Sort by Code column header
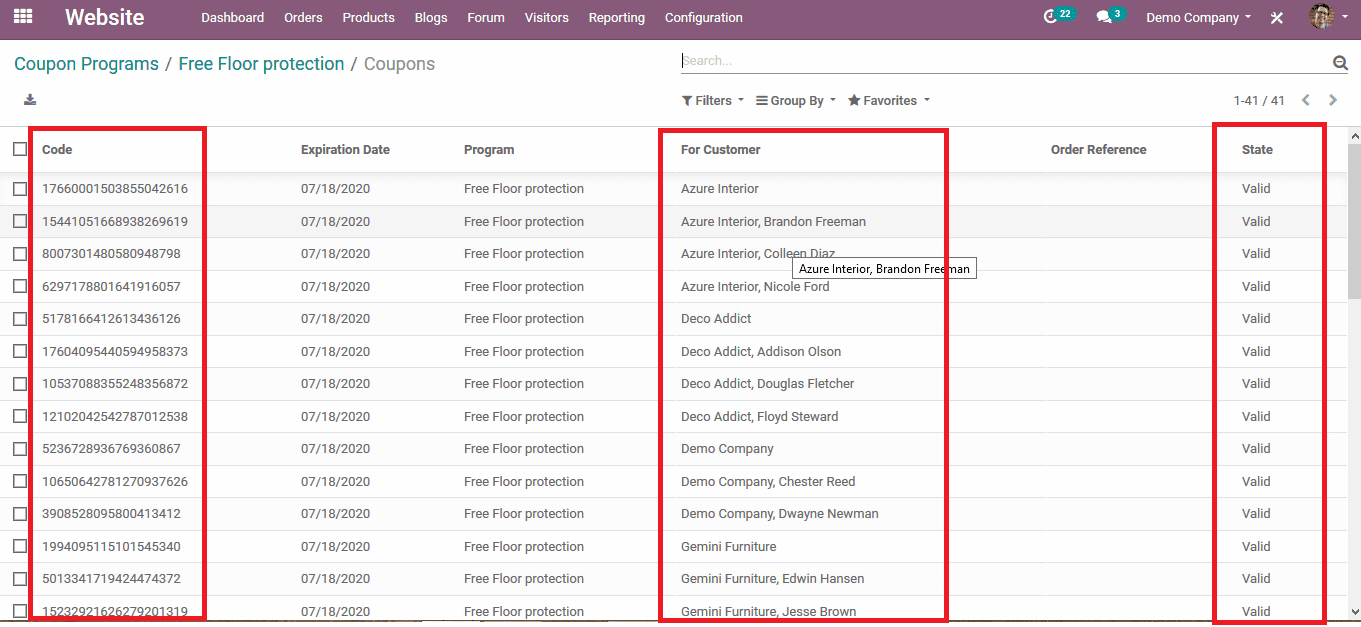Viewport: 1361px width, 627px height. click(x=57, y=149)
